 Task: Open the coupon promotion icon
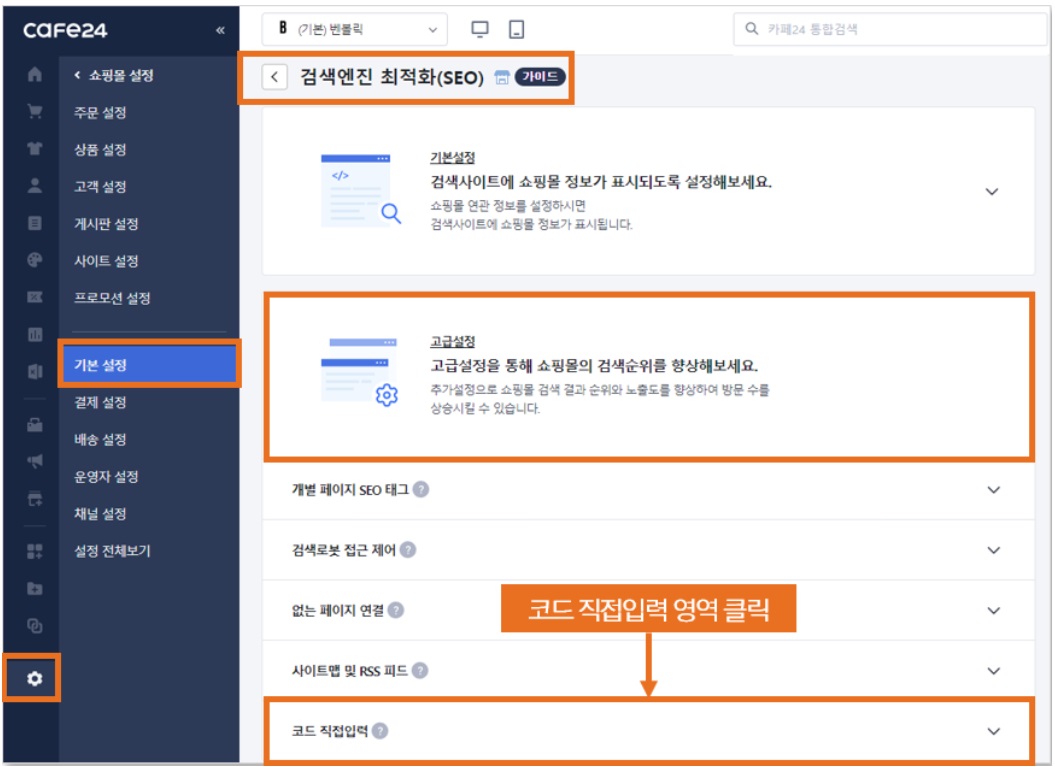click(35, 297)
